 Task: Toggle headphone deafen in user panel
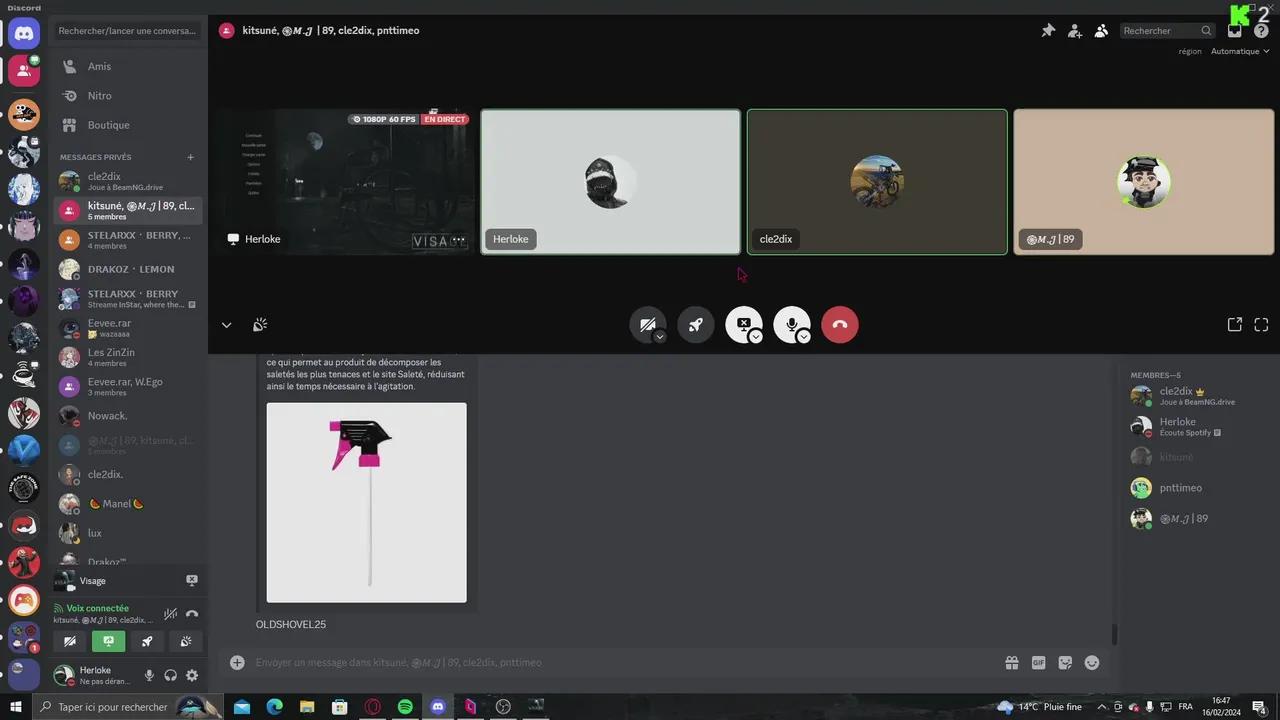point(170,676)
